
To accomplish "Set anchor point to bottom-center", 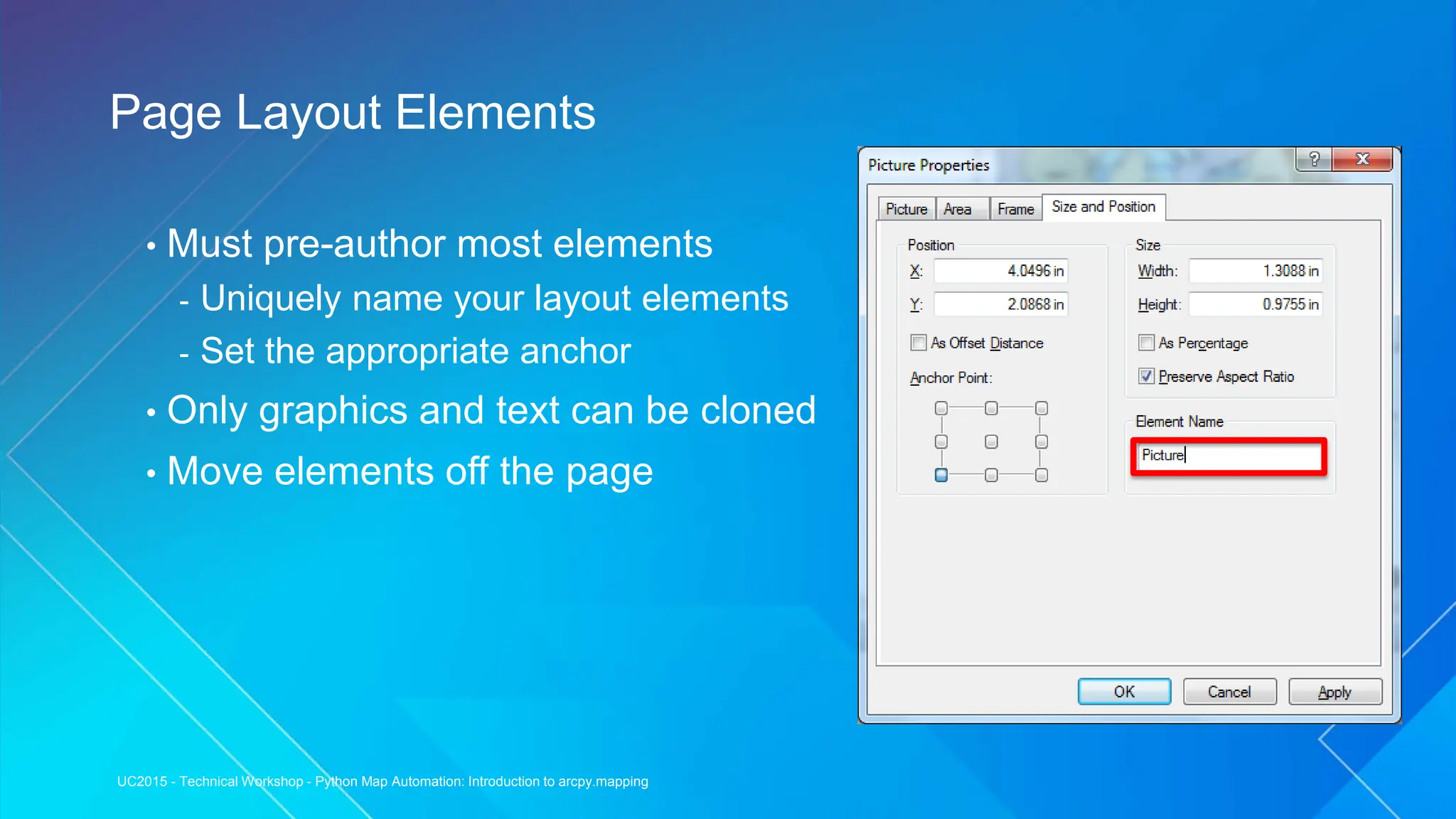I will (991, 475).
